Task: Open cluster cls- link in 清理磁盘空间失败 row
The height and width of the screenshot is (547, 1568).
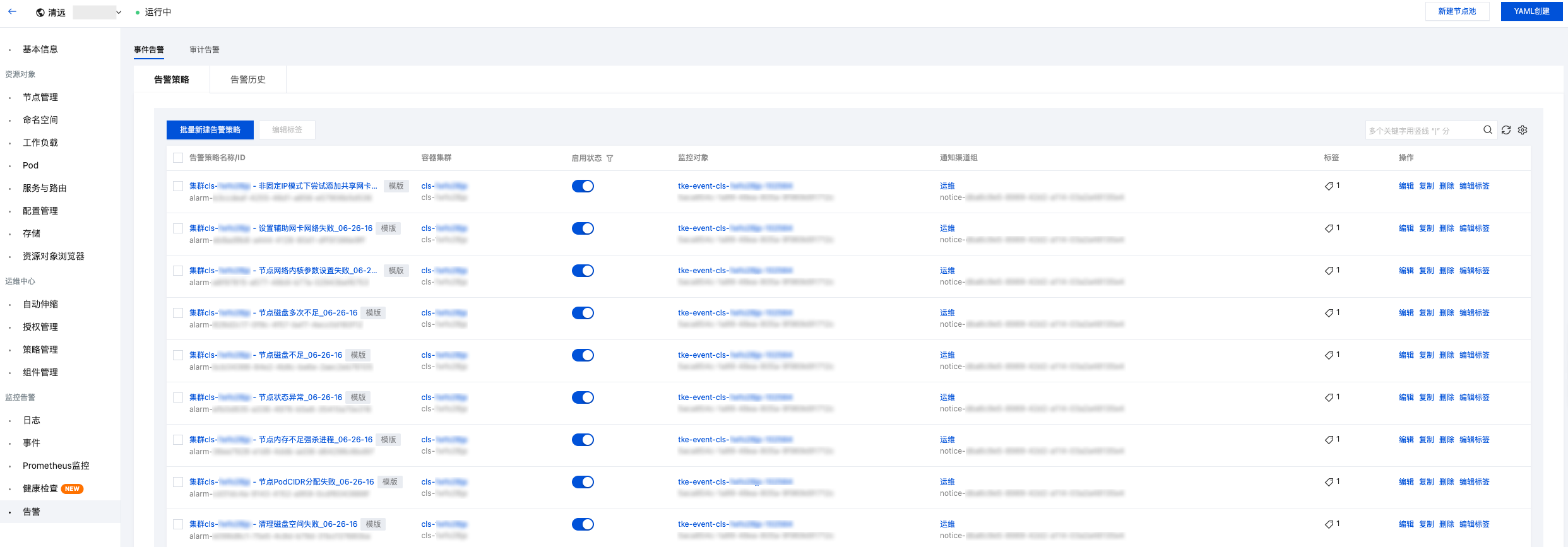Action: coord(444,524)
